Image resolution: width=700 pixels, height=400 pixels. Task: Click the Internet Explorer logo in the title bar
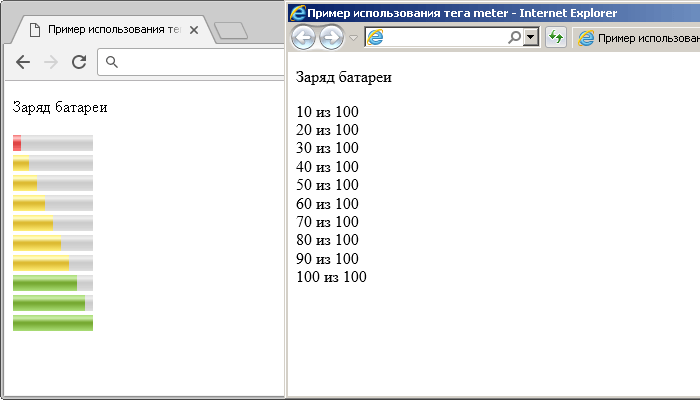[297, 13]
